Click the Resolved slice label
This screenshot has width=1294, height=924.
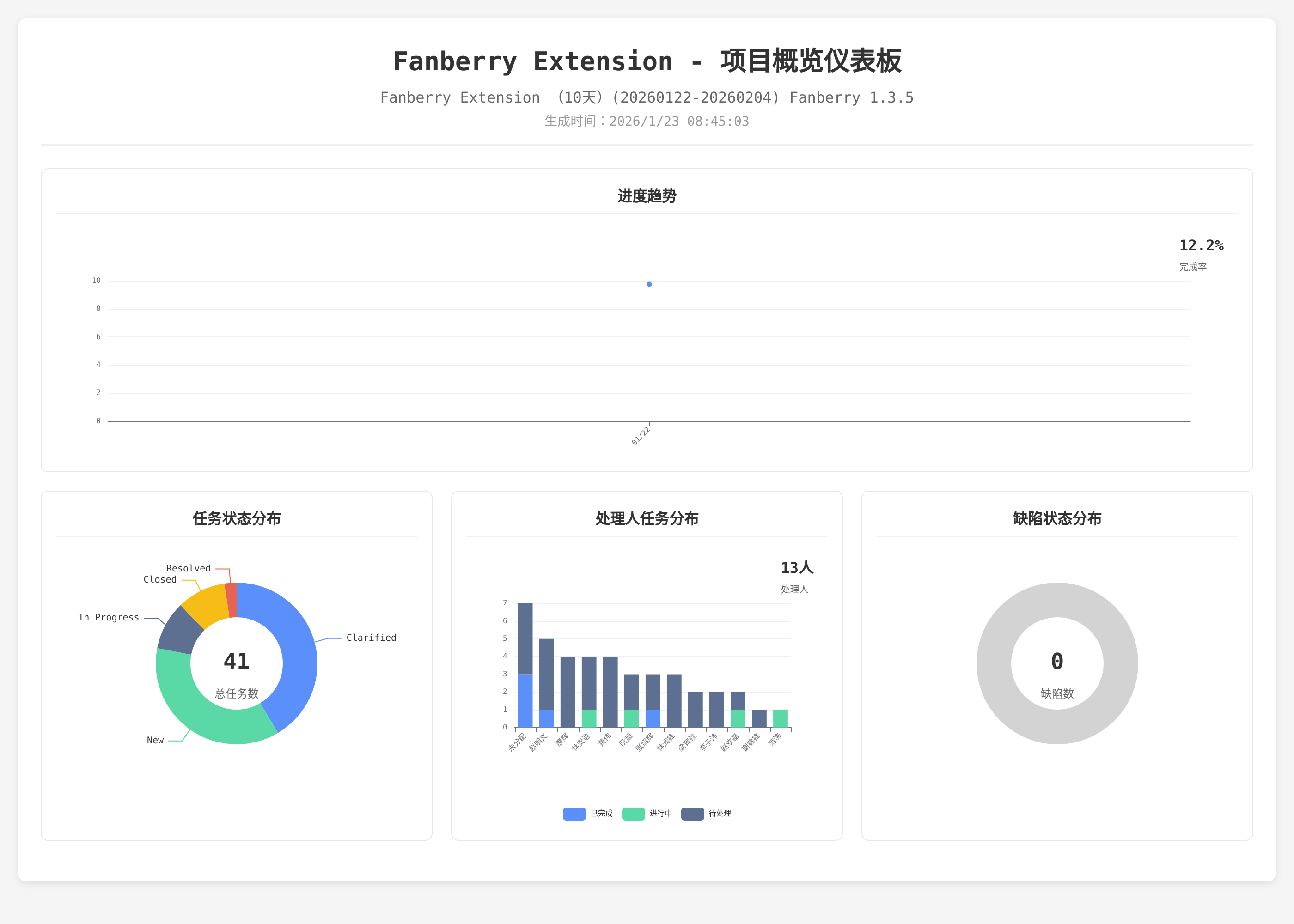click(189, 568)
